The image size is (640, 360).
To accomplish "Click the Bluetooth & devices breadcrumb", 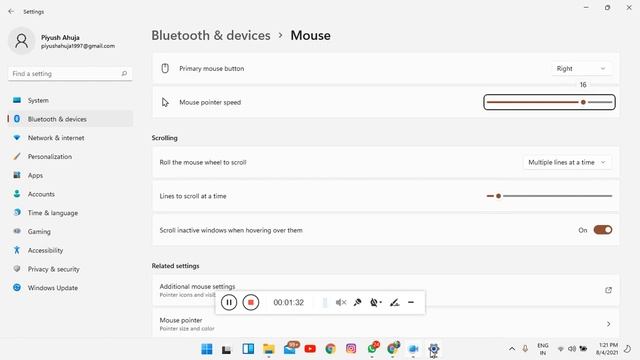I will [211, 36].
